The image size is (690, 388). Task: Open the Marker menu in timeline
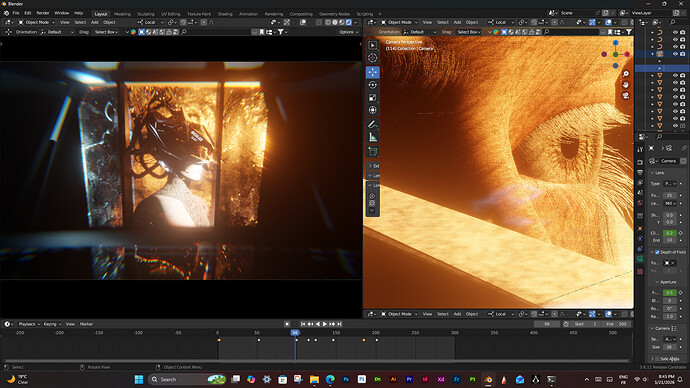[86, 324]
